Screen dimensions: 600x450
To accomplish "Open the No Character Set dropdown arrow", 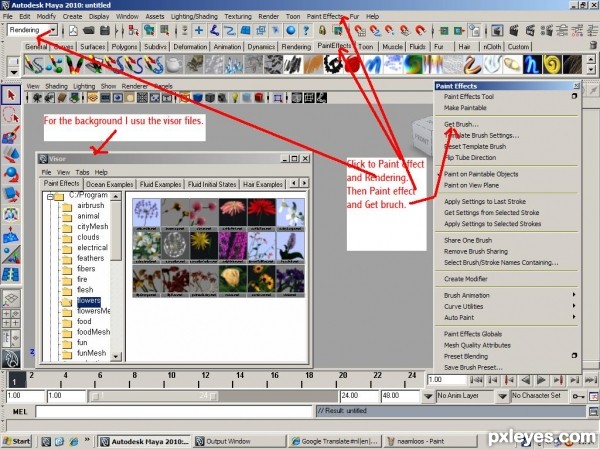I will [503, 396].
